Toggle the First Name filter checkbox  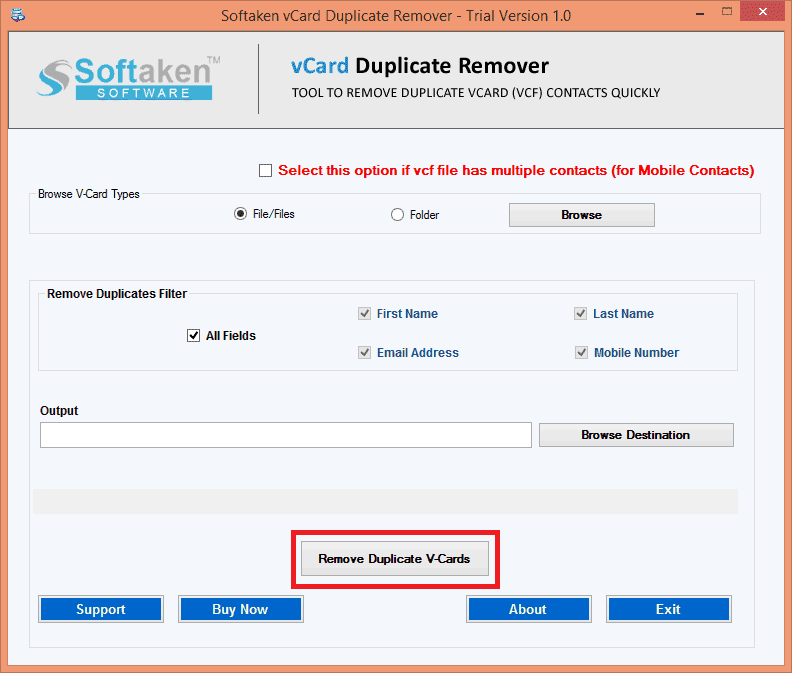(364, 314)
